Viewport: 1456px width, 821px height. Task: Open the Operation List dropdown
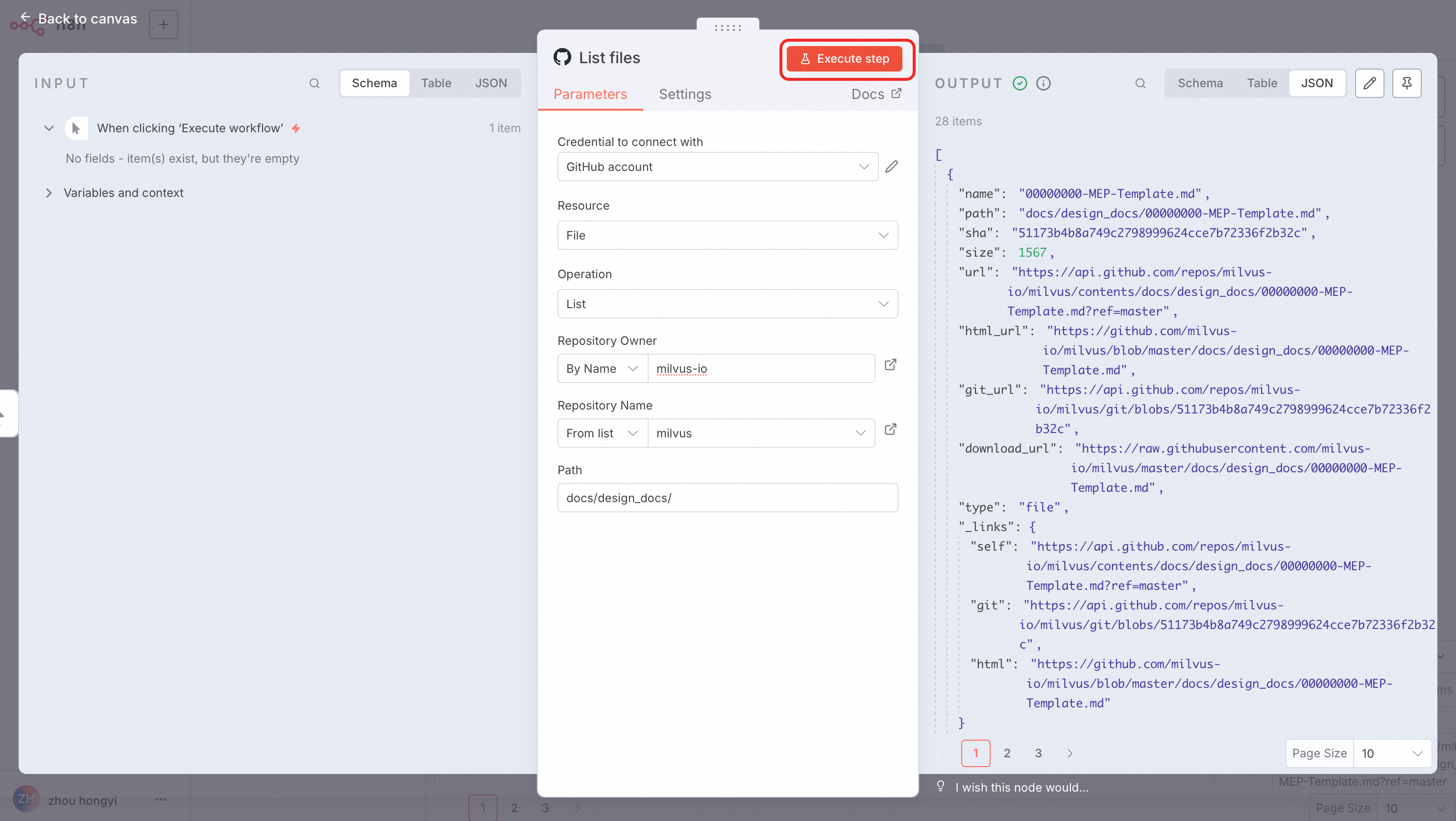tap(727, 303)
